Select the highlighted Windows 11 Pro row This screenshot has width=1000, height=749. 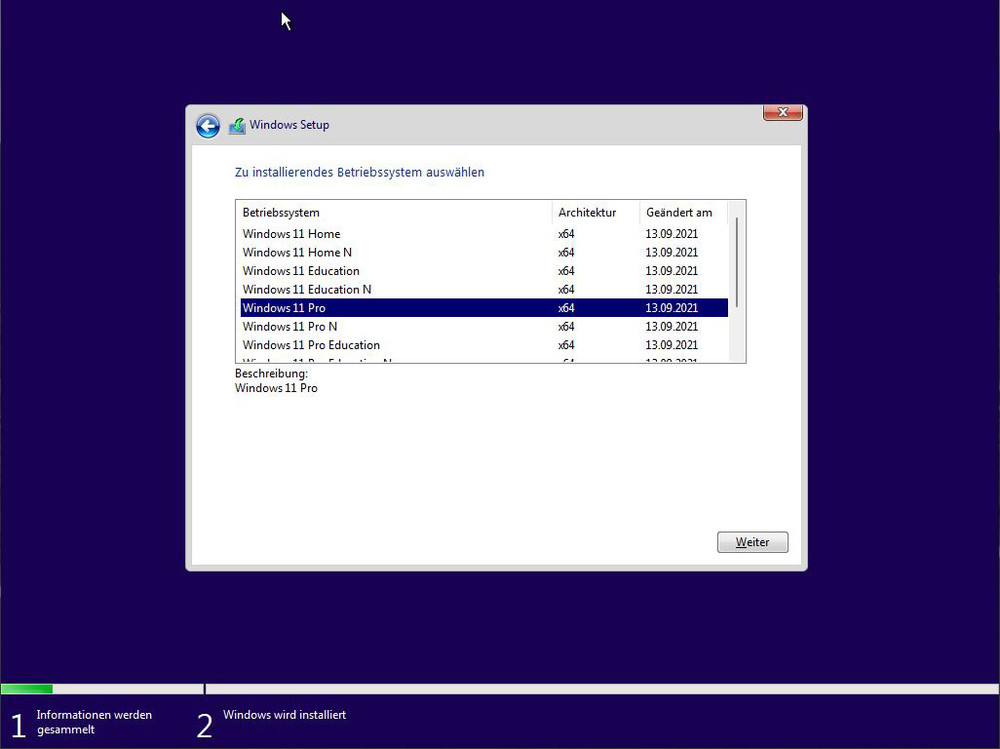[x=484, y=308]
